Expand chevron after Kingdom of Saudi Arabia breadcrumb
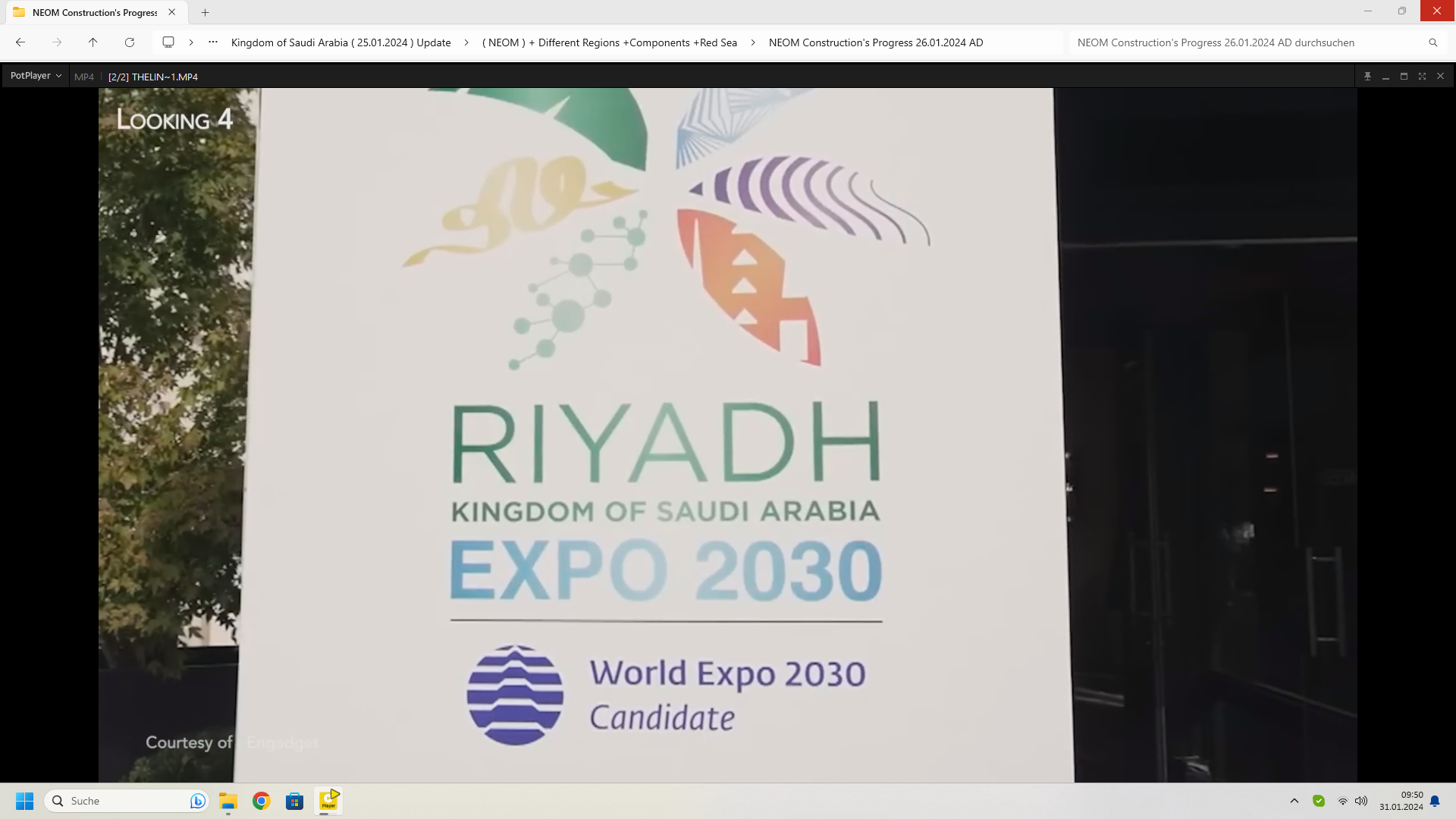The width and height of the screenshot is (1456, 819). (x=466, y=42)
